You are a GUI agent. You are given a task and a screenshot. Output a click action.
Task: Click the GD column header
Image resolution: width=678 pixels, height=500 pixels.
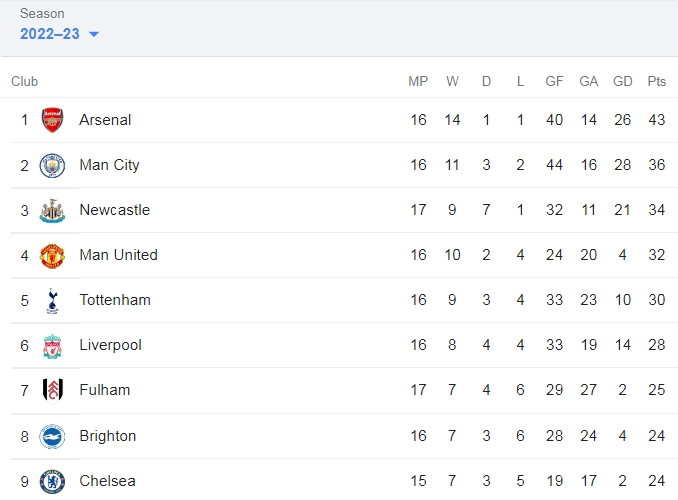click(x=623, y=81)
